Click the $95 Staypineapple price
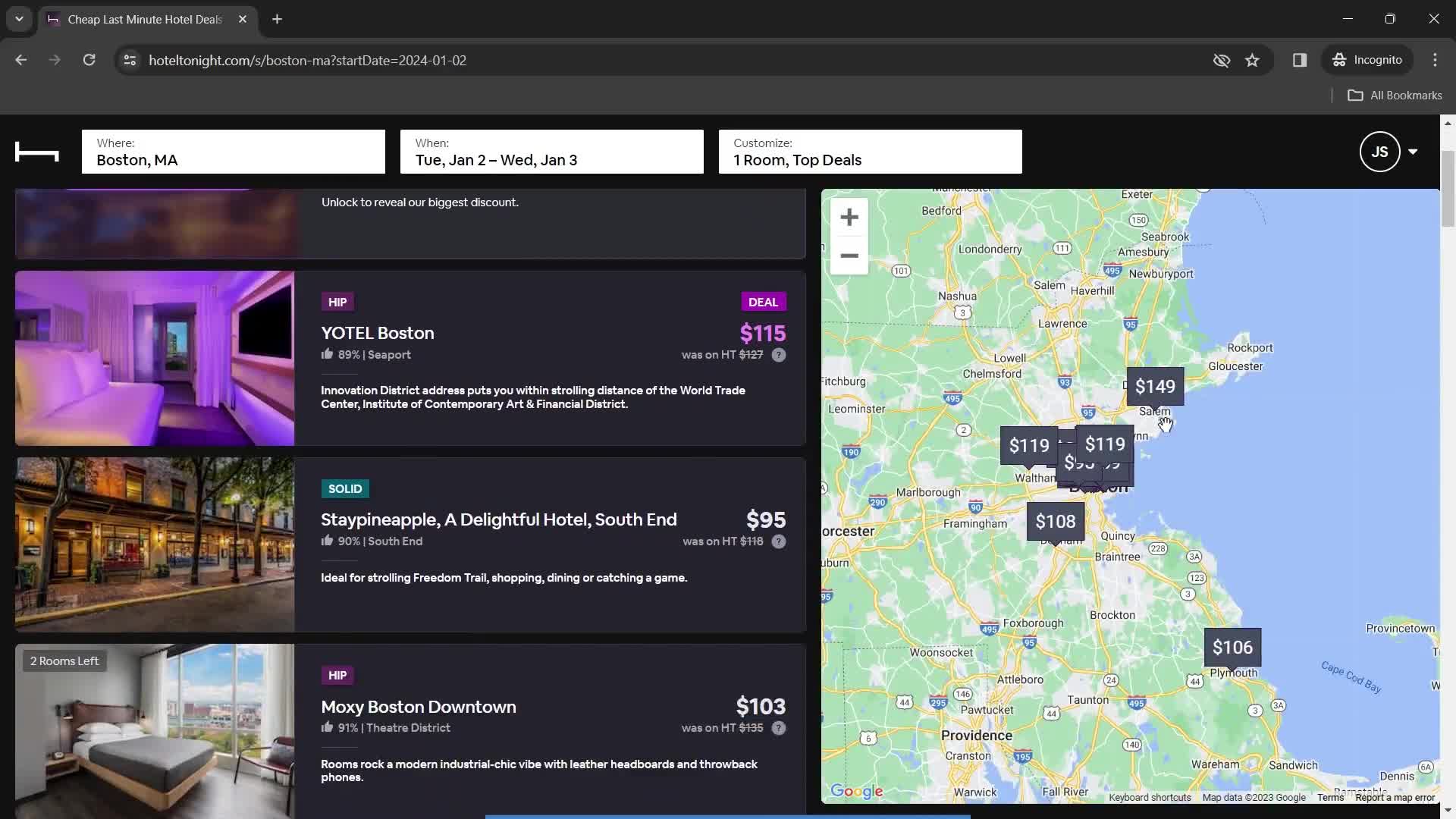 pyautogui.click(x=766, y=519)
